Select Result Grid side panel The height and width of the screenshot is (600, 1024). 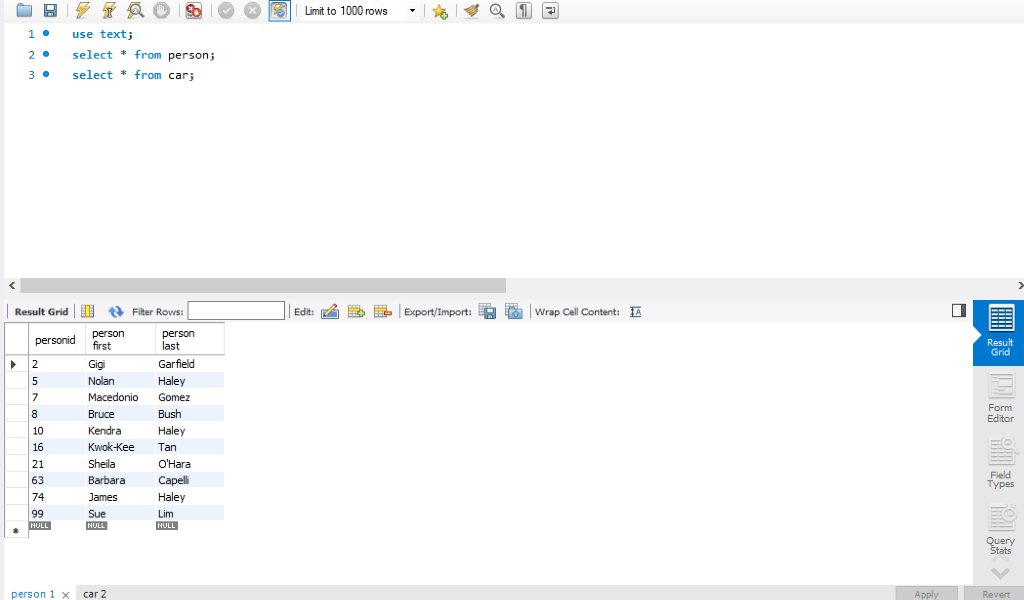[1000, 331]
